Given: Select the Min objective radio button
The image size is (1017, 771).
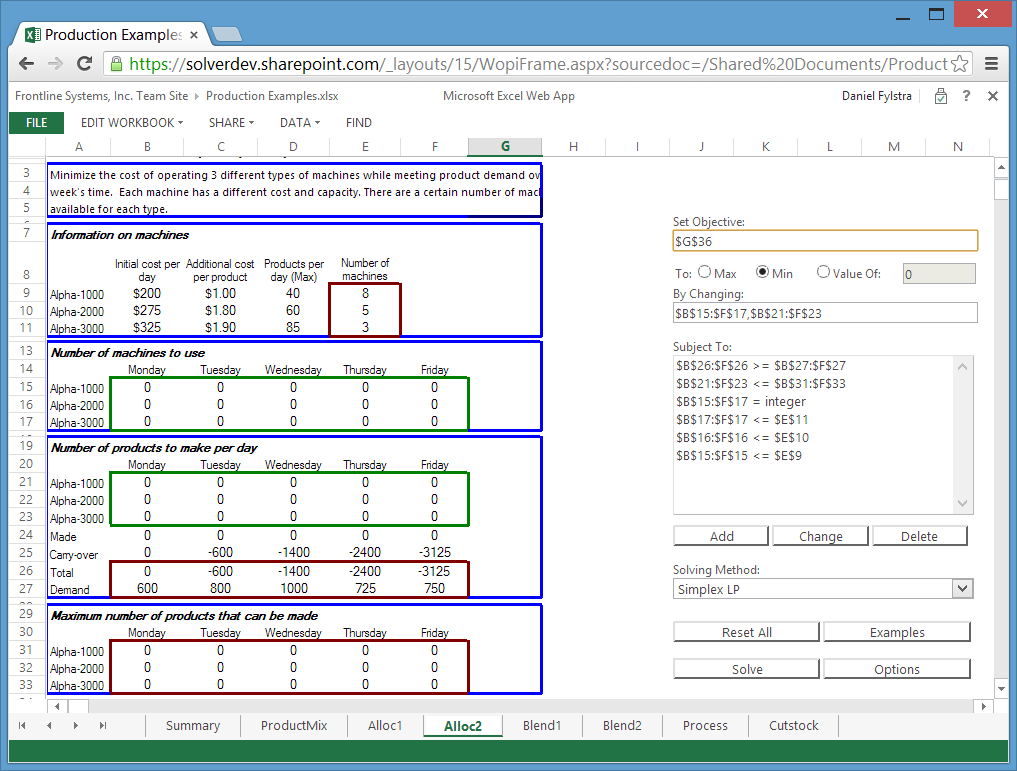Looking at the screenshot, I should tap(763, 272).
